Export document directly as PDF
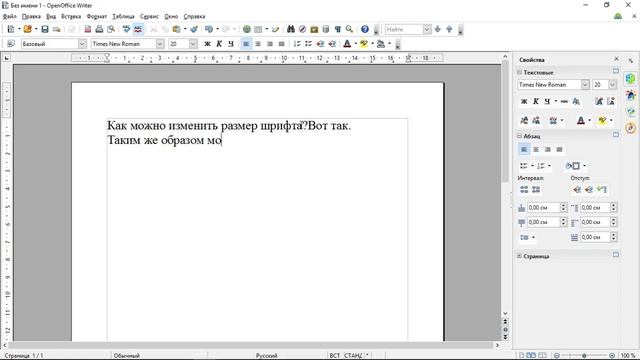 (87, 29)
